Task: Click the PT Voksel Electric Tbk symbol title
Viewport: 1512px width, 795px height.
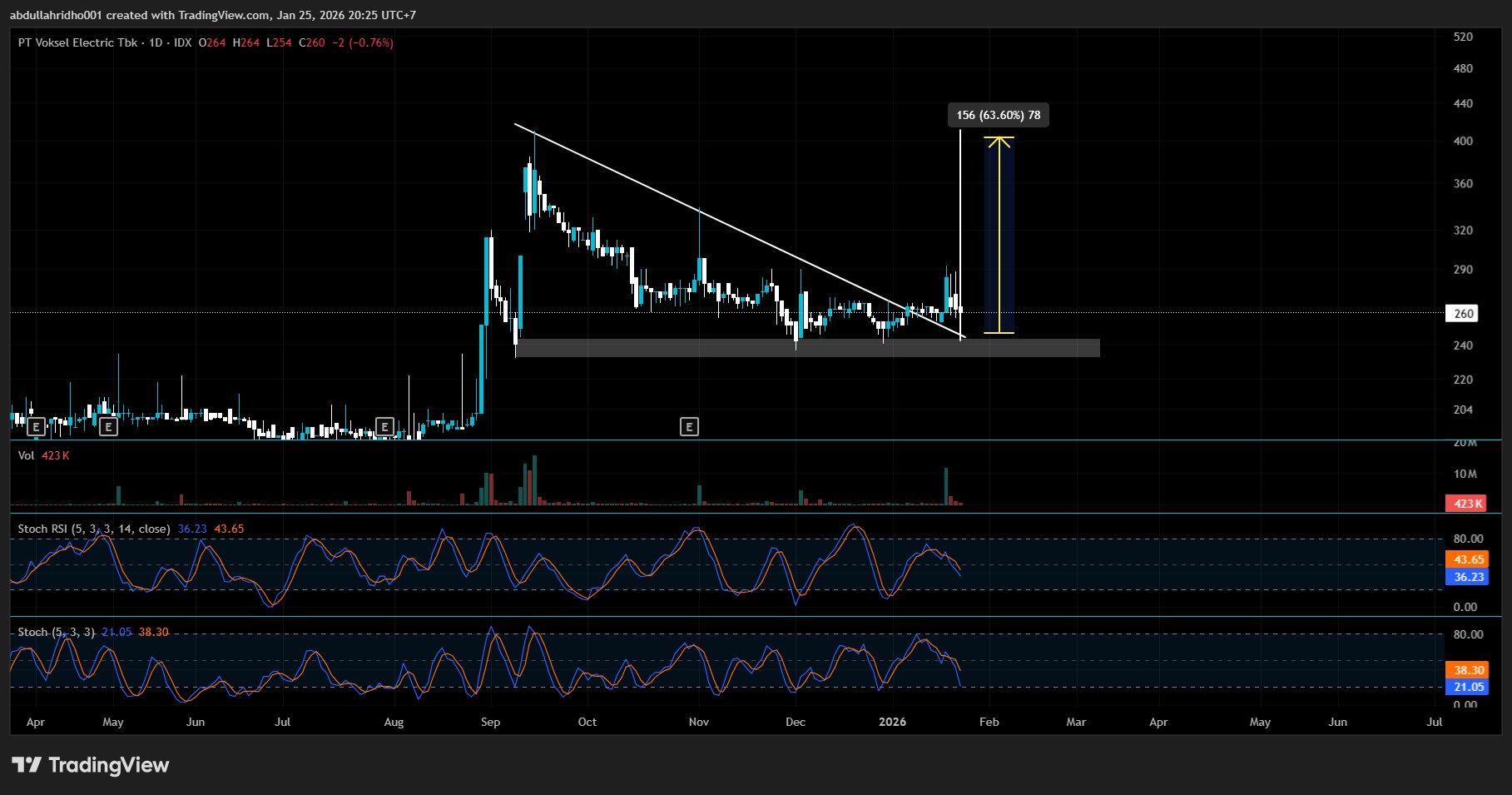Action: coord(77,42)
